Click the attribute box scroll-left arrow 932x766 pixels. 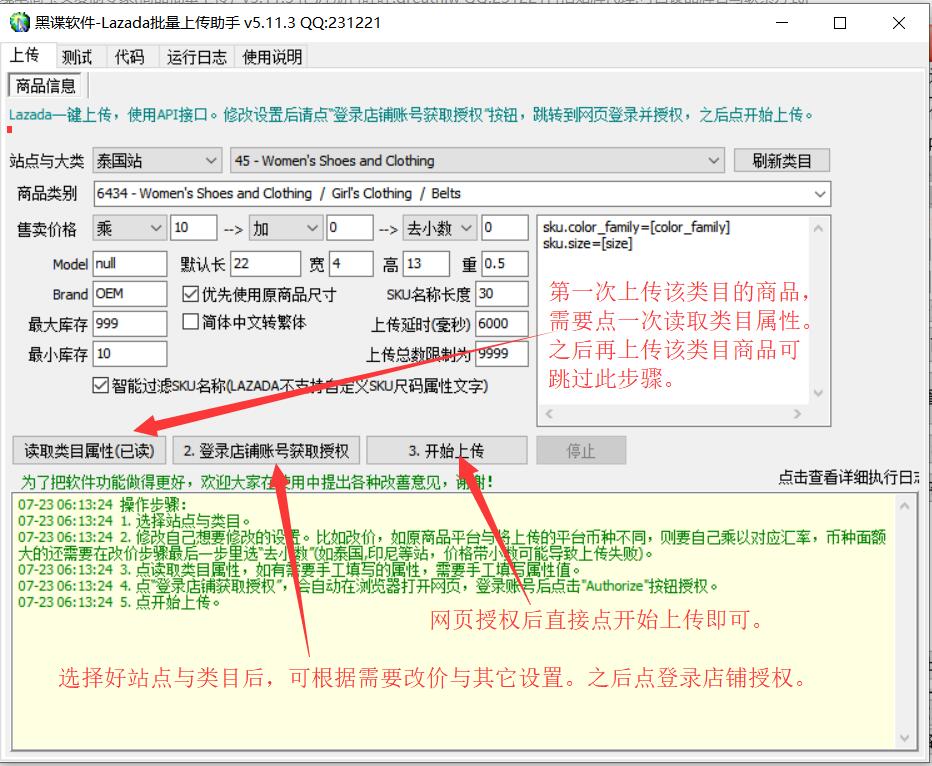pos(549,414)
